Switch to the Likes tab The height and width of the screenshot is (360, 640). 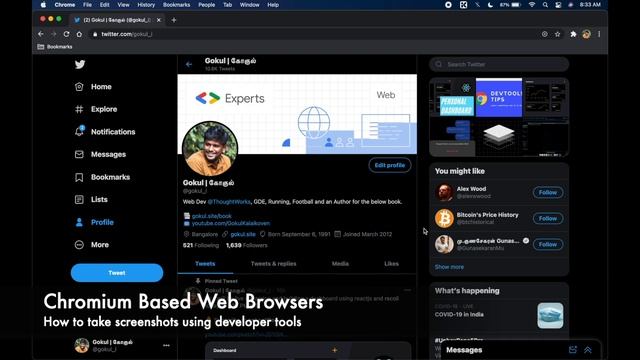coord(391,264)
